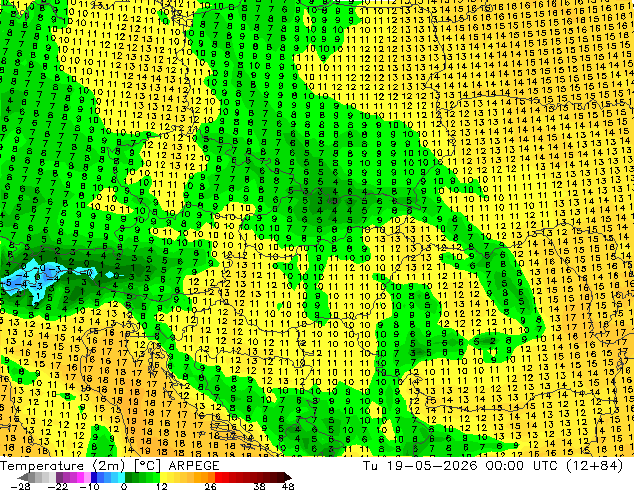Click the '(12+84)' forecast run text
This screenshot has height=490, width=634.
click(x=594, y=466)
